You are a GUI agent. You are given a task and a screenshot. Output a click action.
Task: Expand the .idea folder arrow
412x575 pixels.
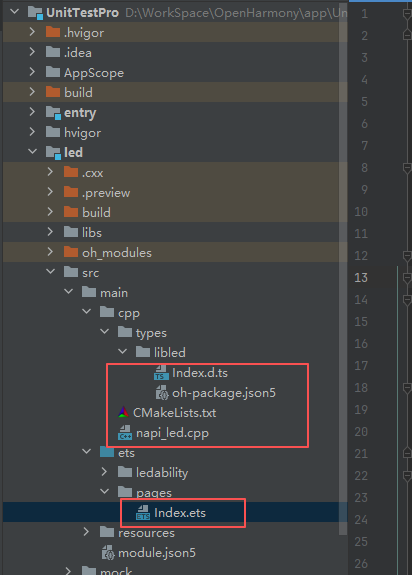point(32,52)
